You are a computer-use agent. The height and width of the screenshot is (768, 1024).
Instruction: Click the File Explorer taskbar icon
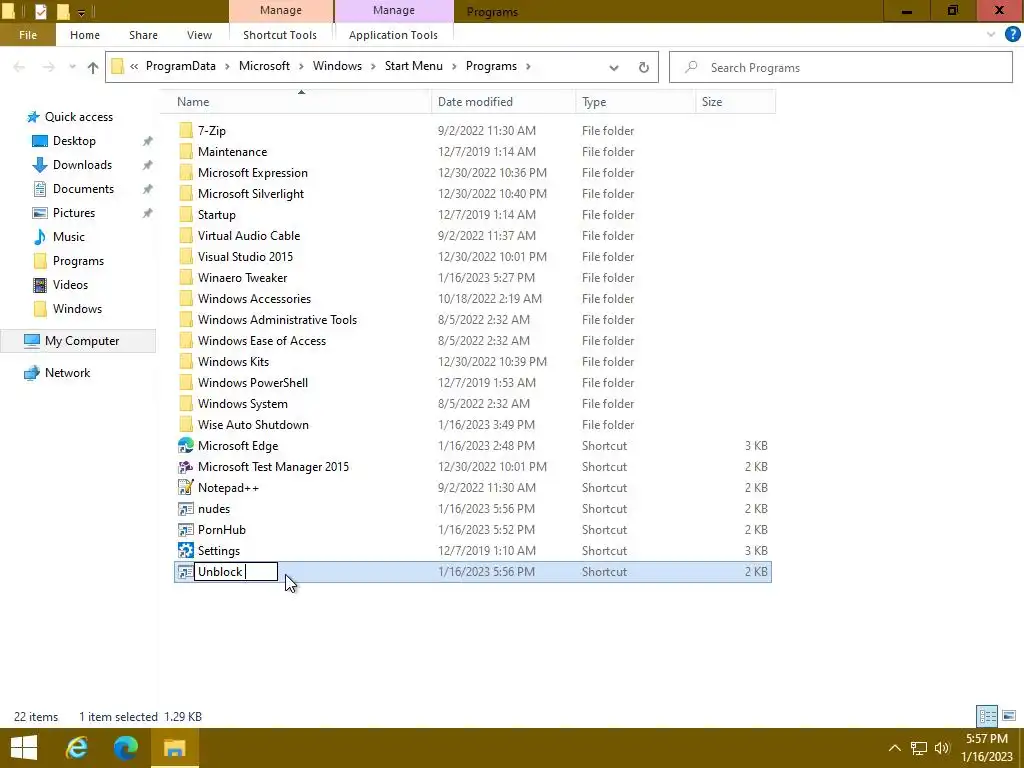pyautogui.click(x=174, y=748)
